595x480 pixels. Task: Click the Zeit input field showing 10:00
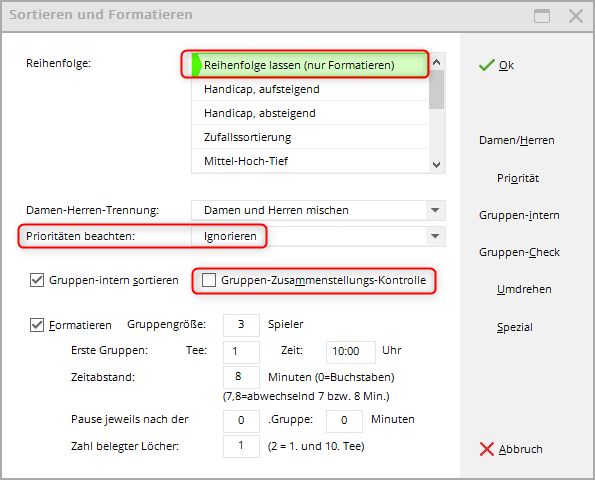click(x=351, y=352)
